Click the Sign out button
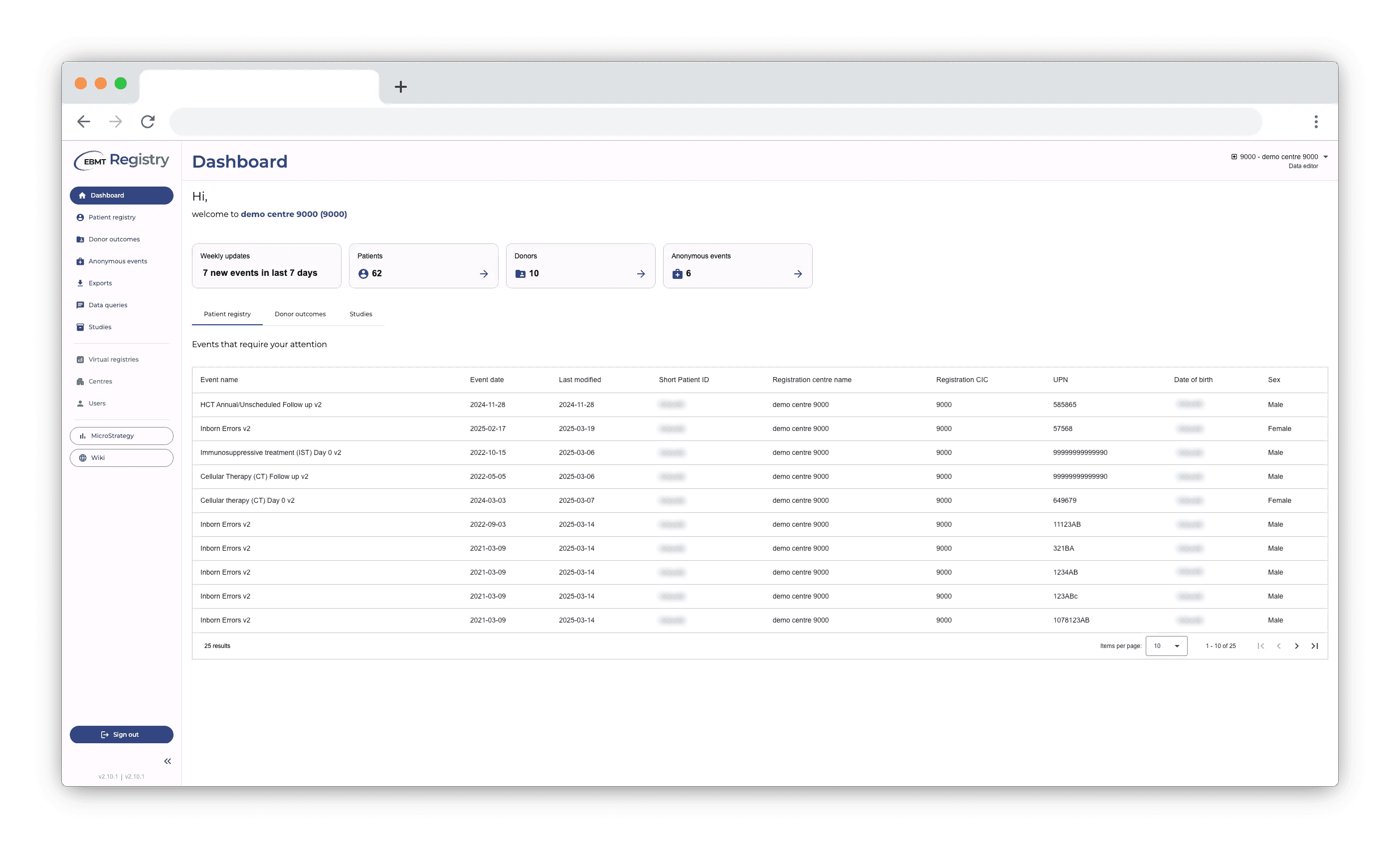This screenshot has width=1400, height=848. point(121,734)
